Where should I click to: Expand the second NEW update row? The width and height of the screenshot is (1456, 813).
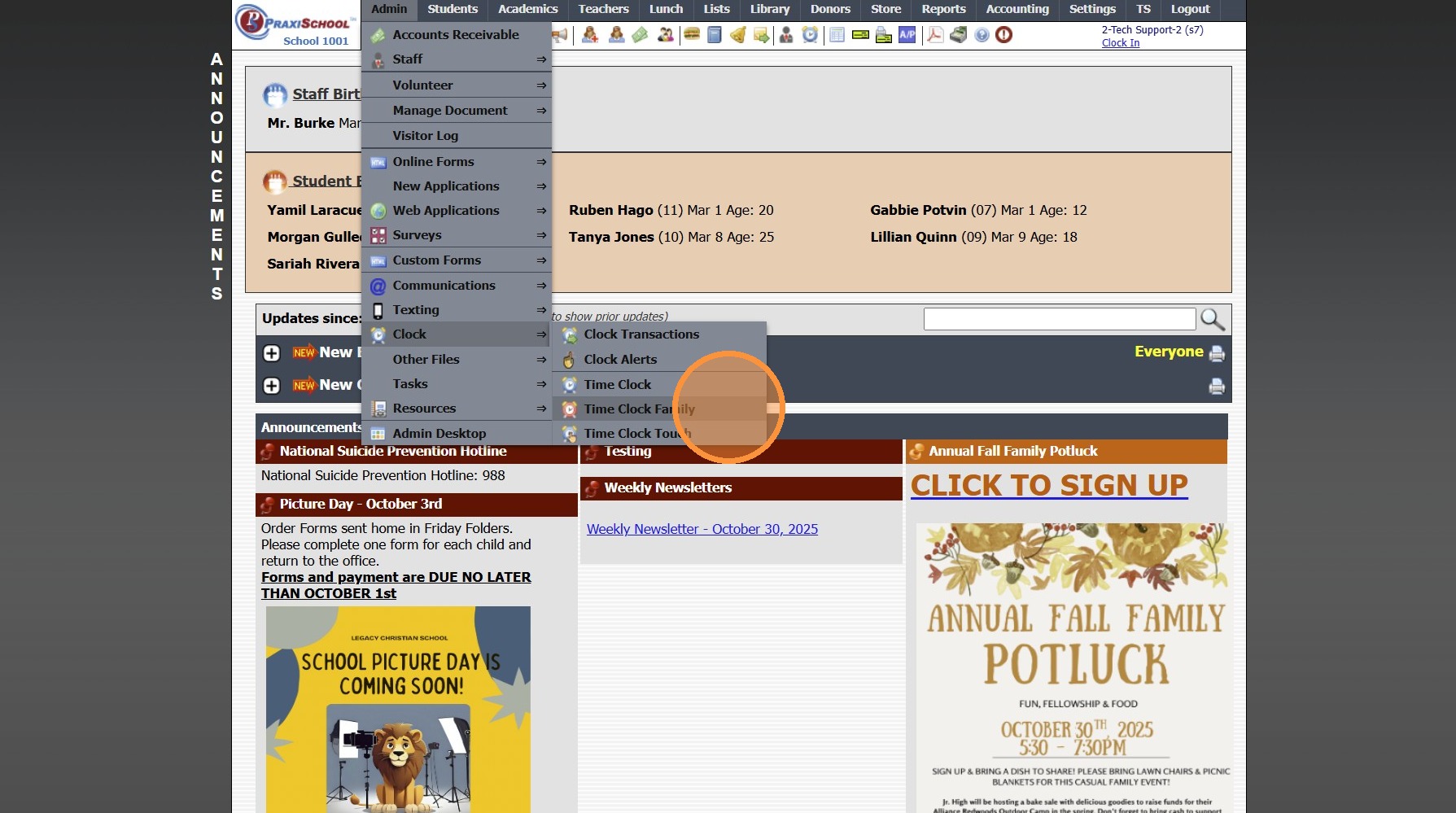click(x=272, y=386)
